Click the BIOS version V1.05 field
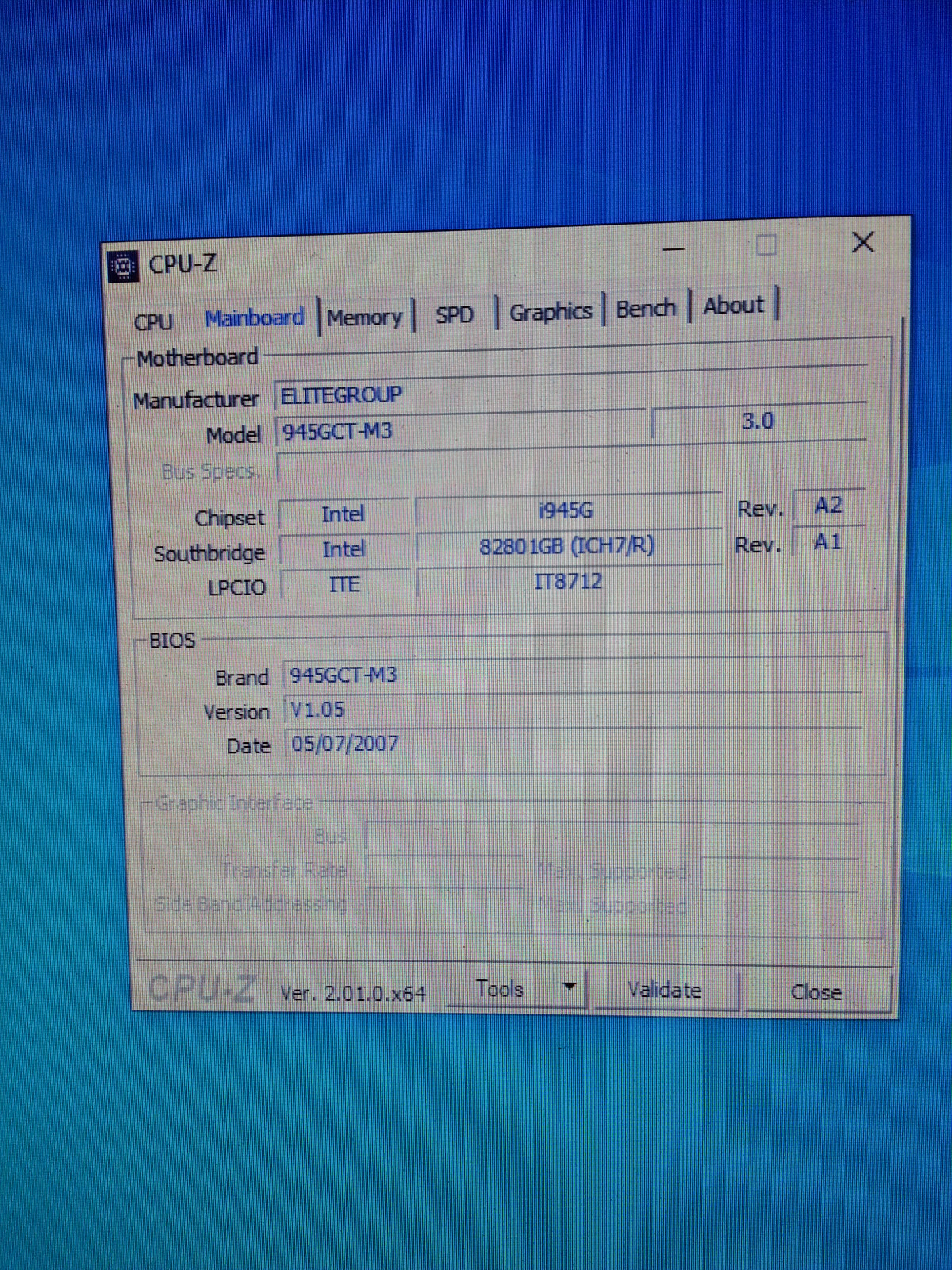The width and height of the screenshot is (952, 1270). coord(573,710)
